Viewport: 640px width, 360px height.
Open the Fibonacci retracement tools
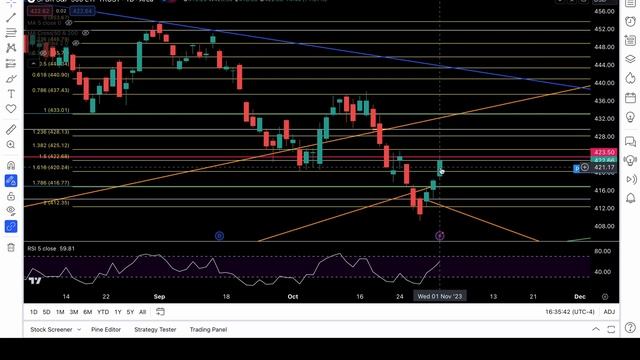[11, 33]
